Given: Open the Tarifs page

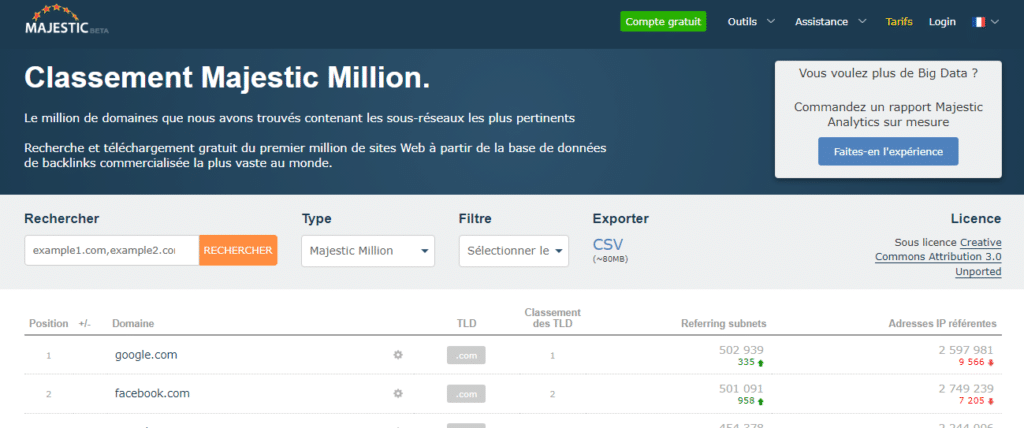Looking at the screenshot, I should click(899, 22).
